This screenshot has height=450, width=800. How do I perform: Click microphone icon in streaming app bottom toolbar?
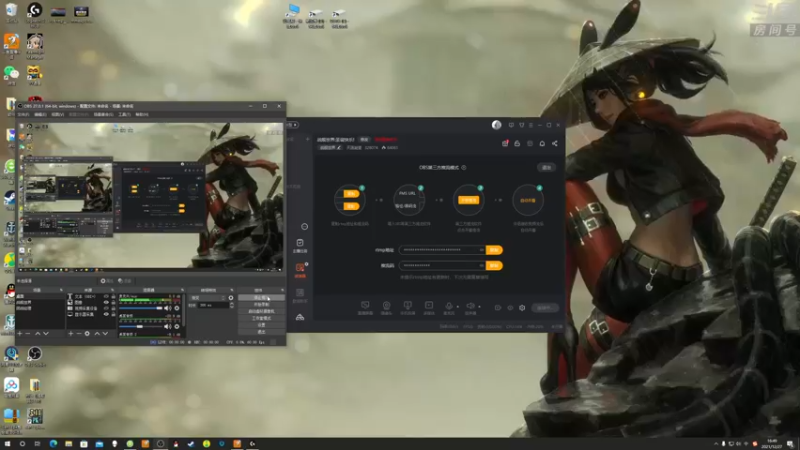click(x=449, y=306)
